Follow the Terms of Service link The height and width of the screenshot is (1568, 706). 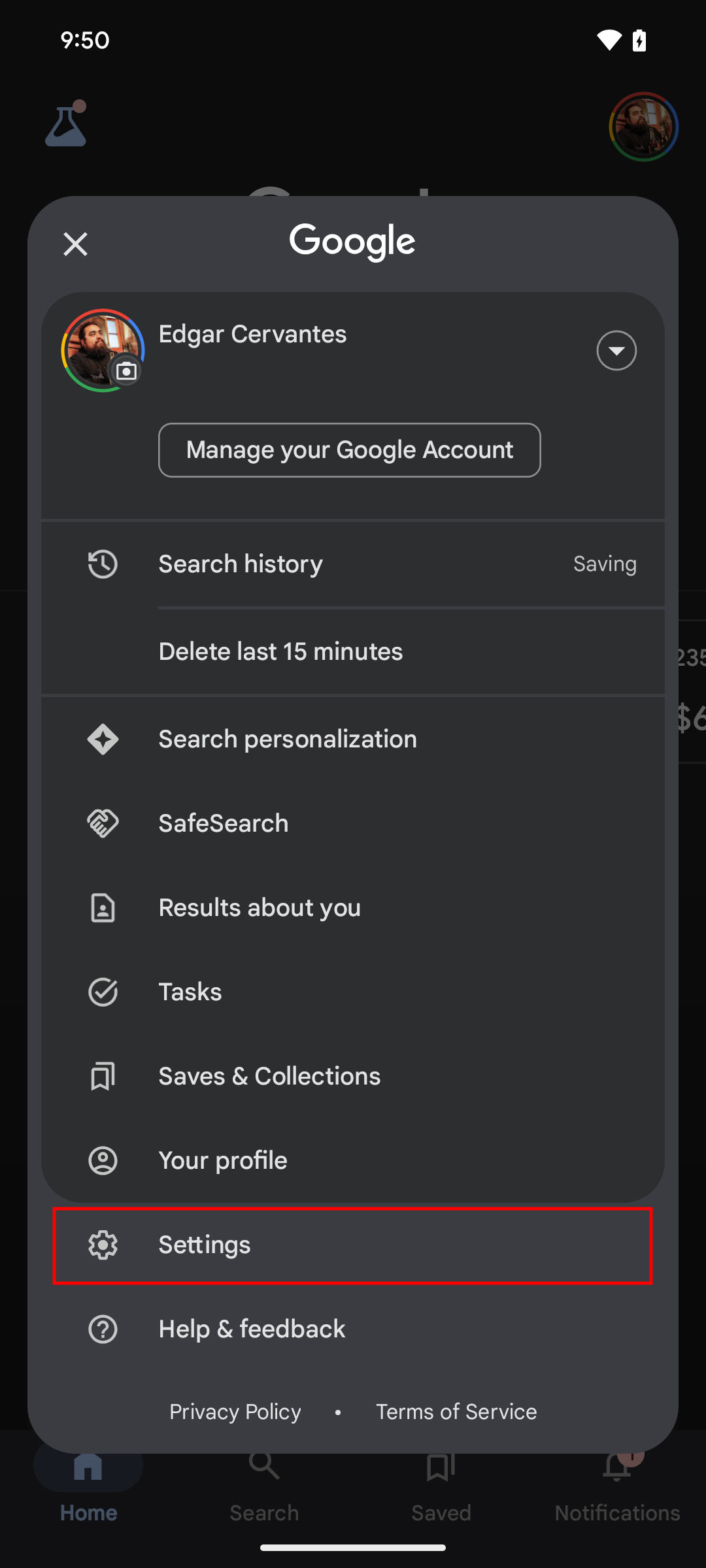click(456, 1411)
